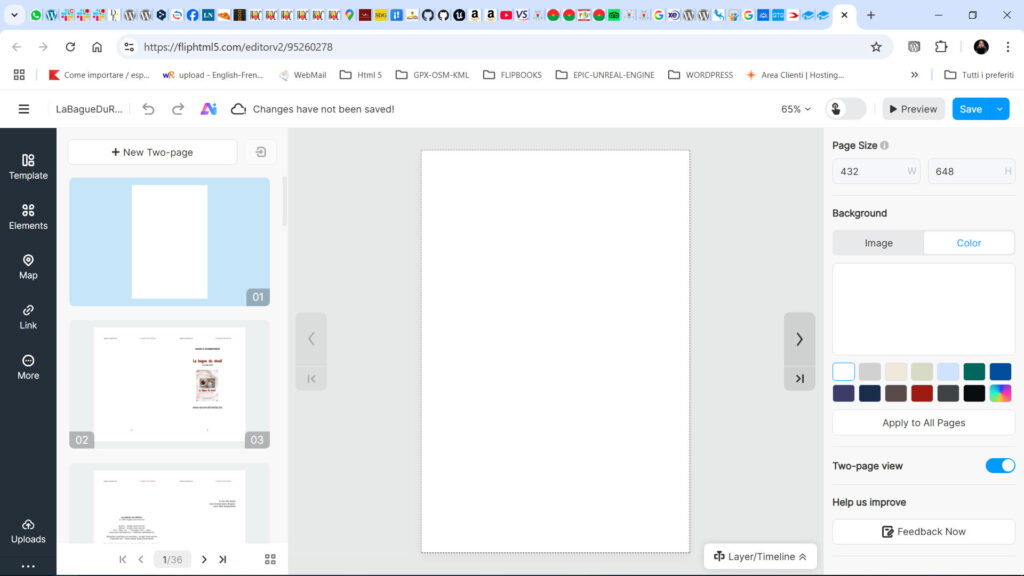Pick the royal blue background swatch

[1000, 372]
